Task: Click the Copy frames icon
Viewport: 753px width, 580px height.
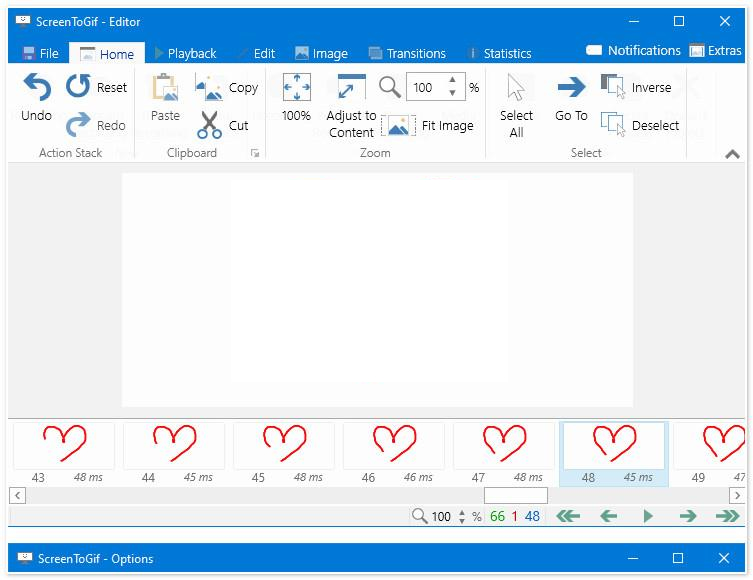Action: (209, 87)
